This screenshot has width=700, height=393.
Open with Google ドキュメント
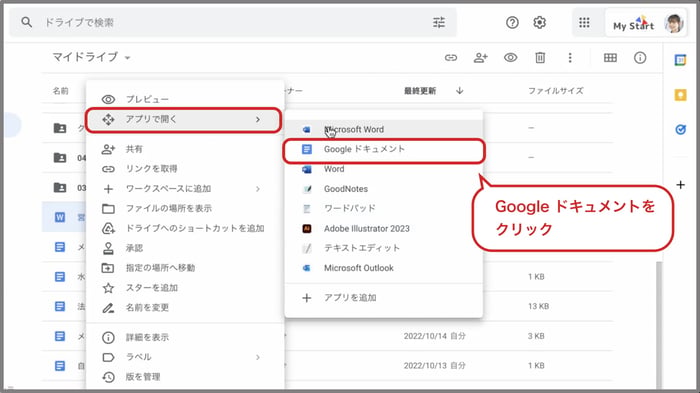[x=383, y=149]
